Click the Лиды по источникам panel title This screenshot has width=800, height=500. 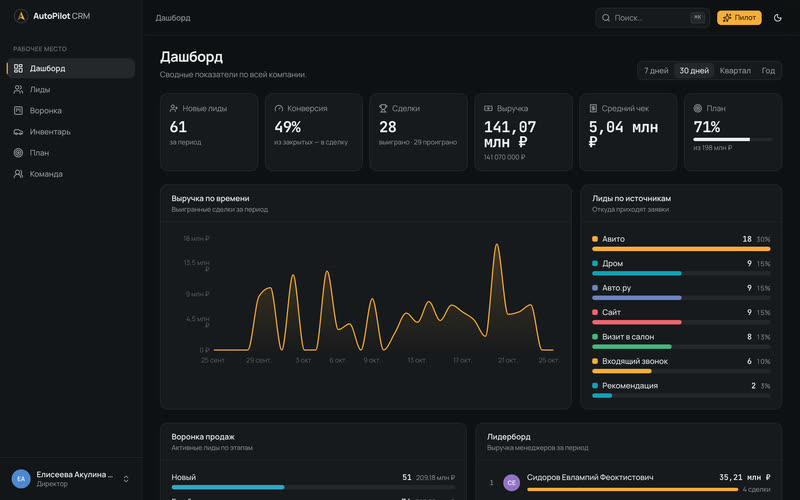[631, 198]
